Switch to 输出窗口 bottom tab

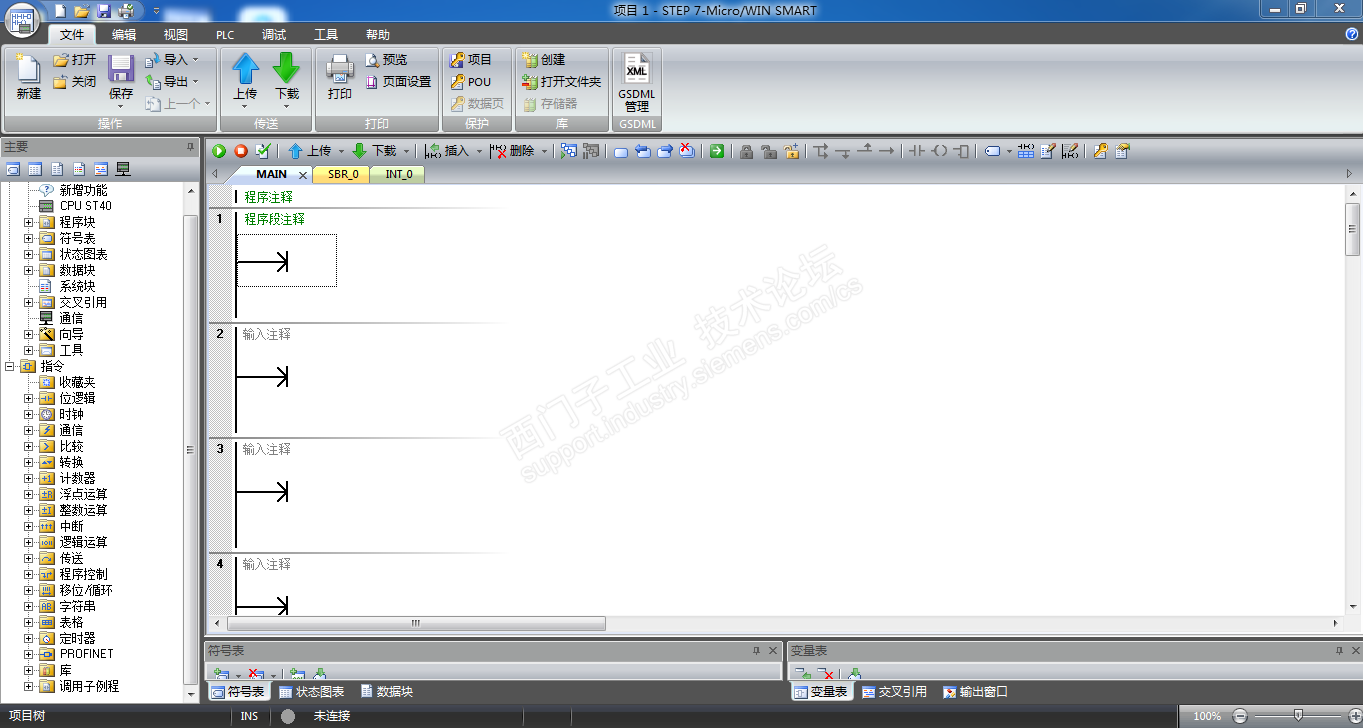(975, 692)
